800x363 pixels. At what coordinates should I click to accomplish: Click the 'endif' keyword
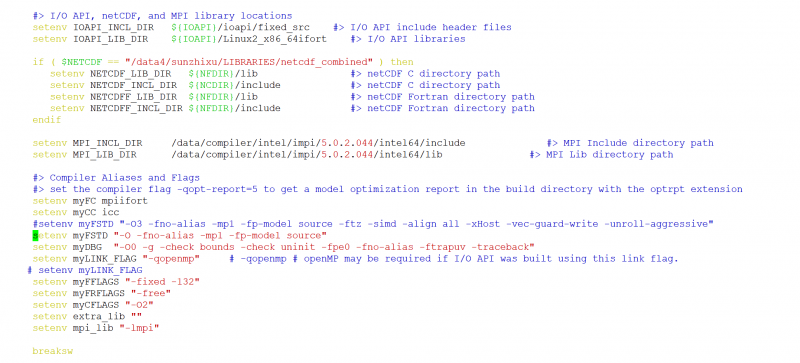pyautogui.click(x=46, y=120)
